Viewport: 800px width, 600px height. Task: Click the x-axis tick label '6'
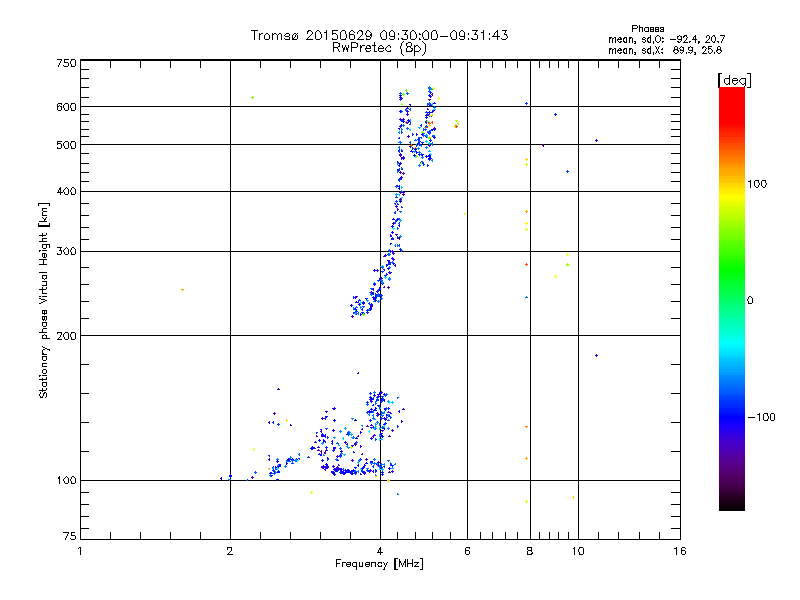467,551
